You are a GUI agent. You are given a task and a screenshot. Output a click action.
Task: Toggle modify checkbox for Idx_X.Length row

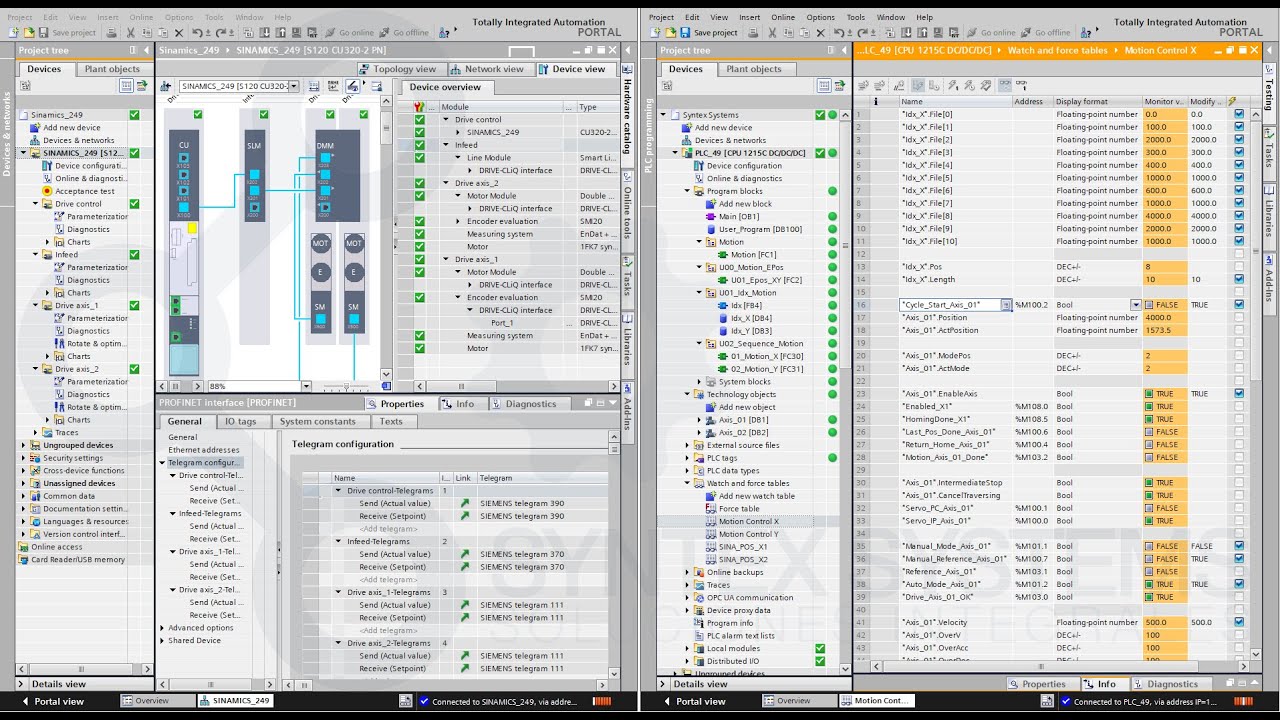[x=1239, y=280]
